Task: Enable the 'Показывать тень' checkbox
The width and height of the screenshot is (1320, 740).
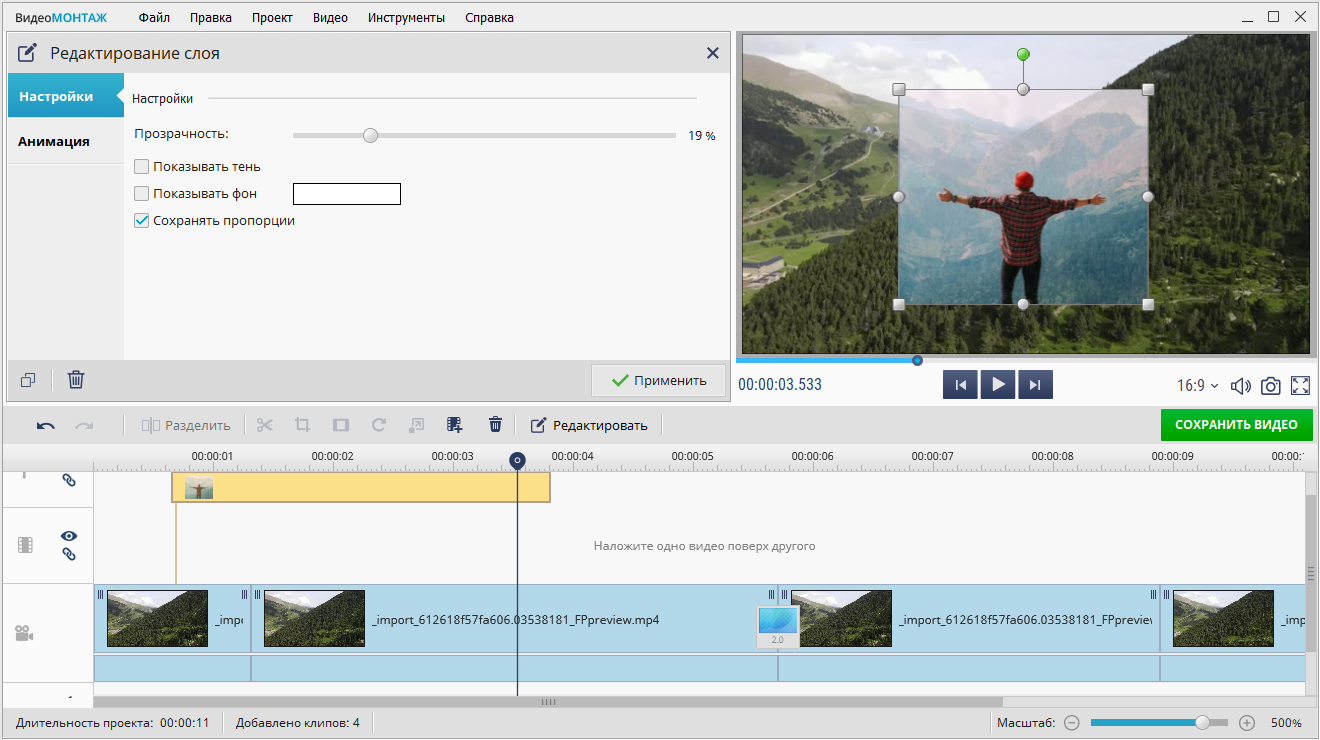Action: 142,166
